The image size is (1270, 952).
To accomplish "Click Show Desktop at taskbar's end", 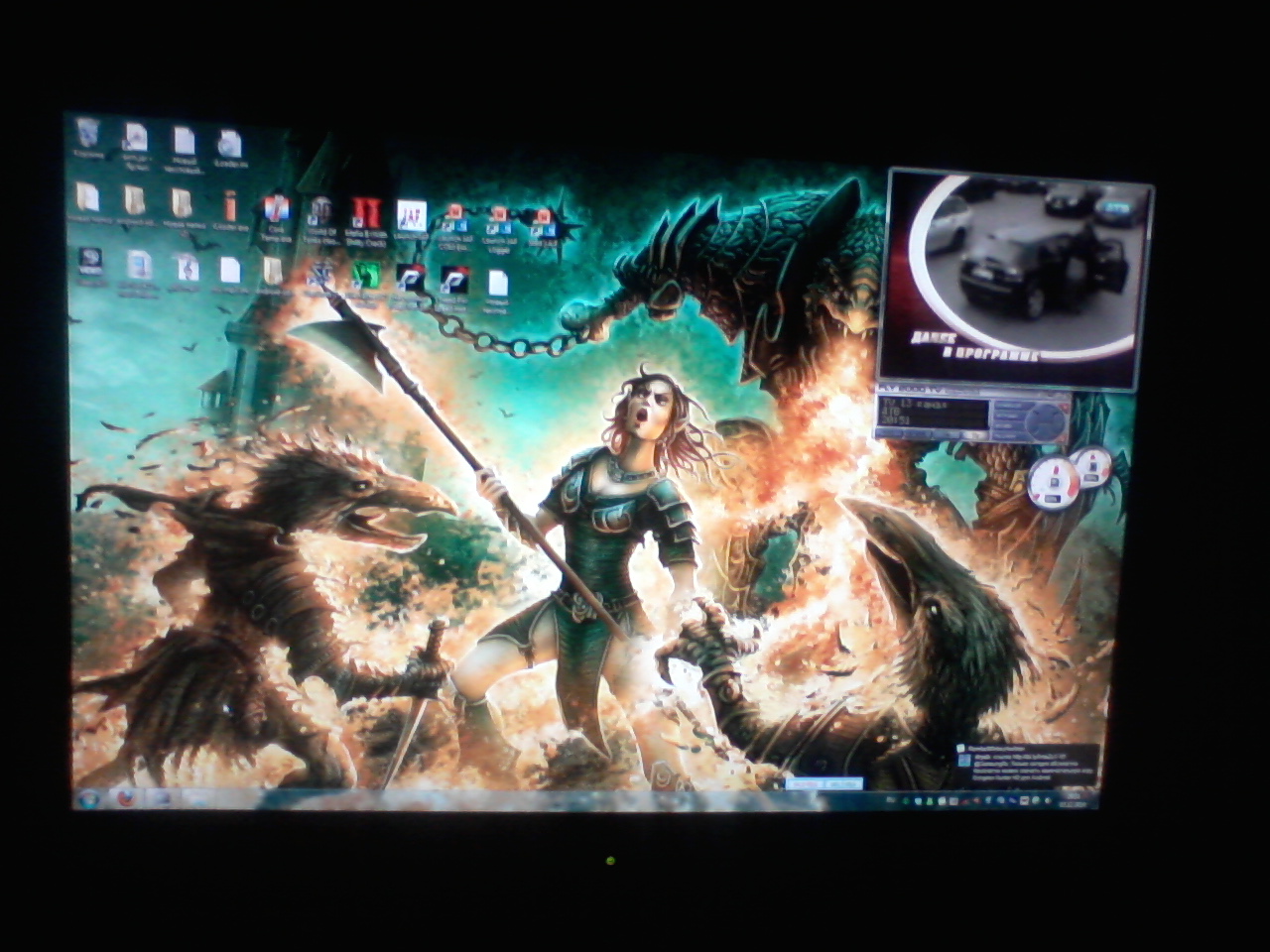I will (x=1097, y=799).
